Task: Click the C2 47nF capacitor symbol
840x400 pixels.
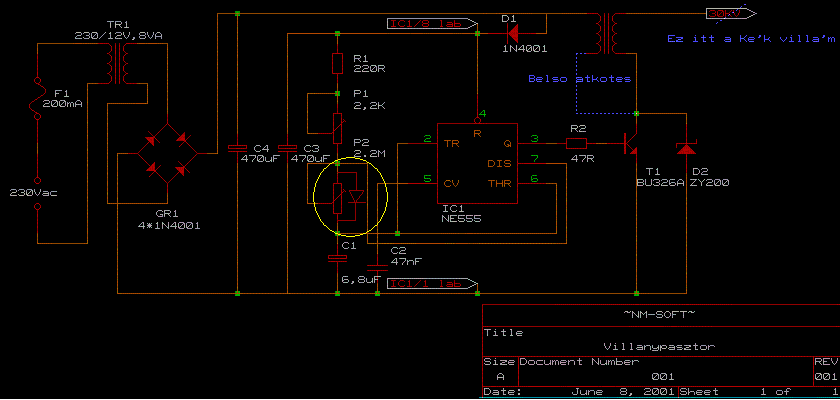Action: point(377,266)
